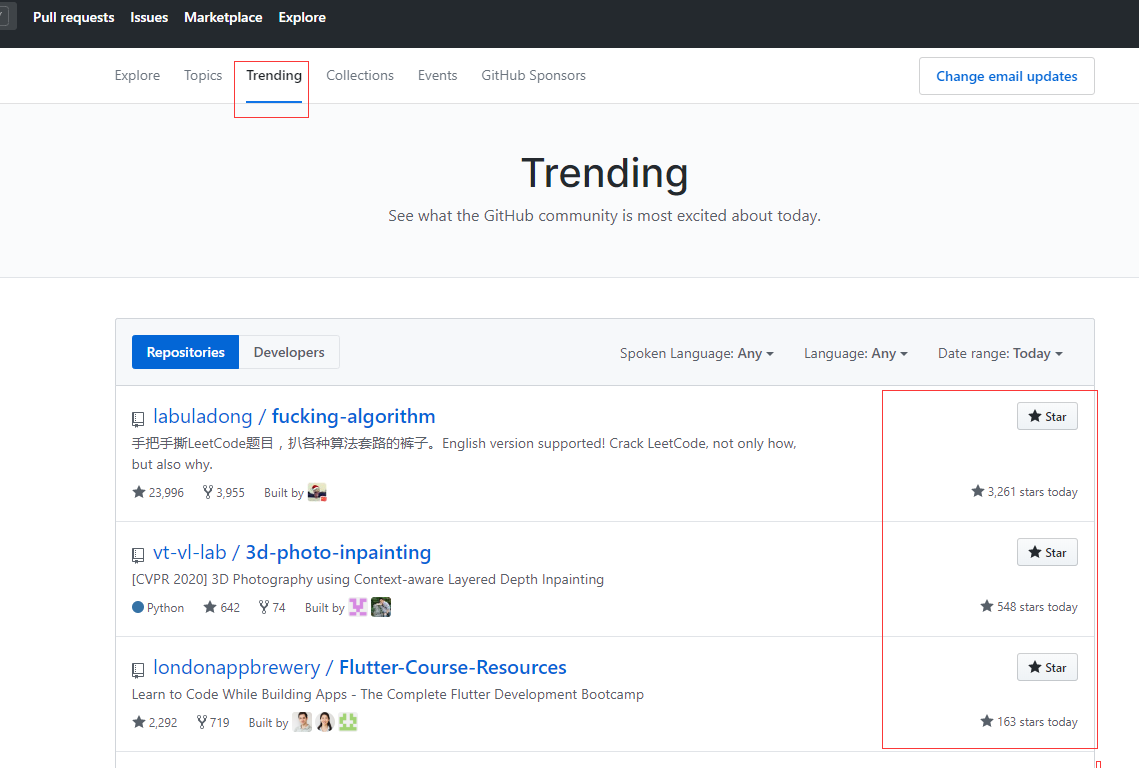
Task: Open the Topics tab
Action: pos(203,76)
